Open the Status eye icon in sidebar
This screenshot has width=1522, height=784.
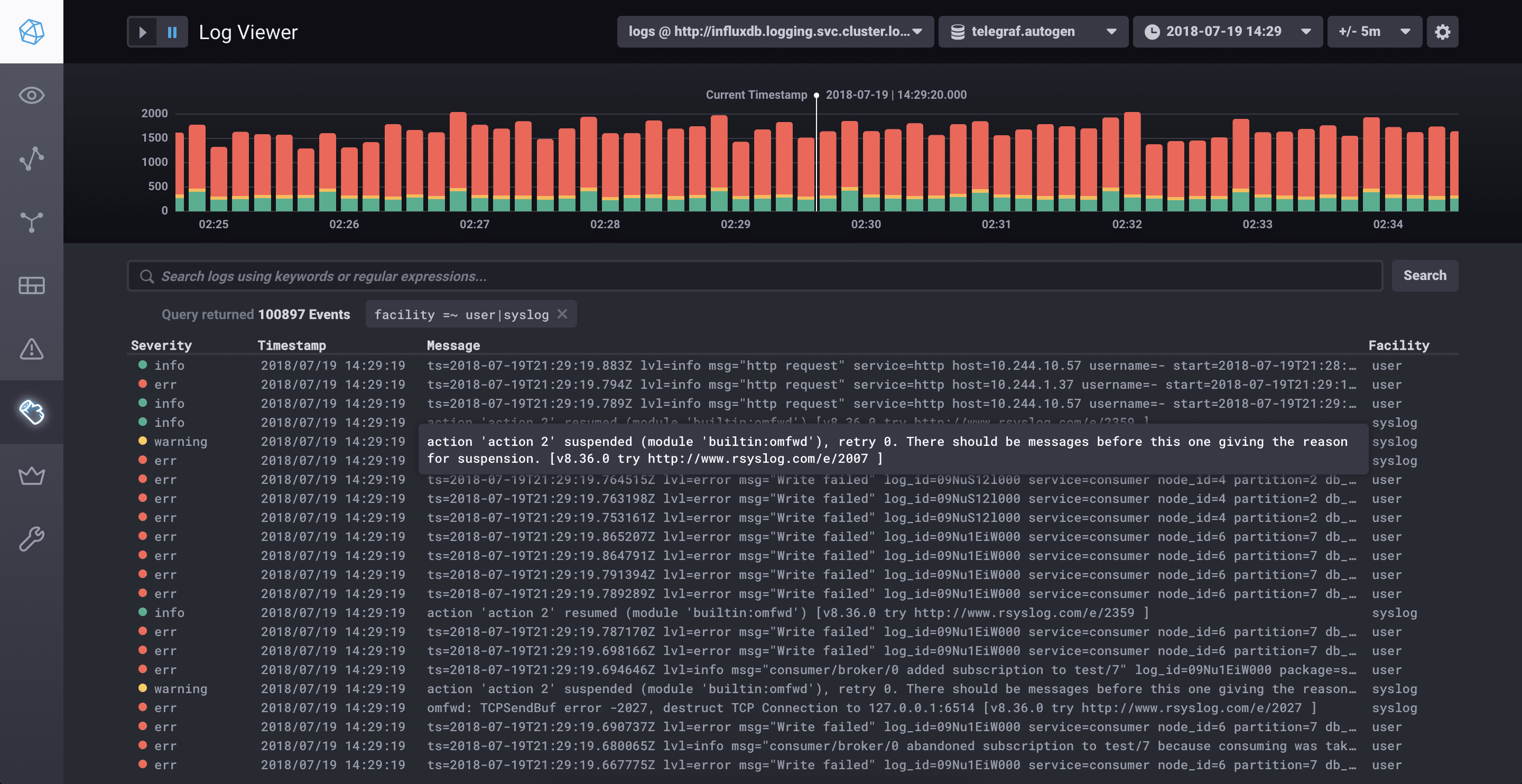coord(31,95)
